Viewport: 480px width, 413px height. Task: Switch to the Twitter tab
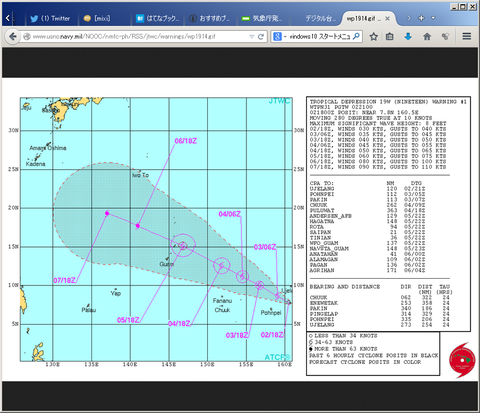click(51, 18)
